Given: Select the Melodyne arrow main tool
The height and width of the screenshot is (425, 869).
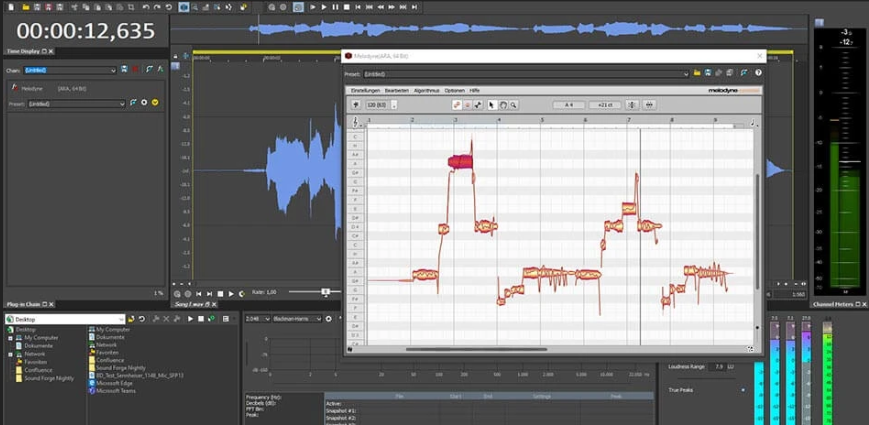Looking at the screenshot, I should point(491,105).
